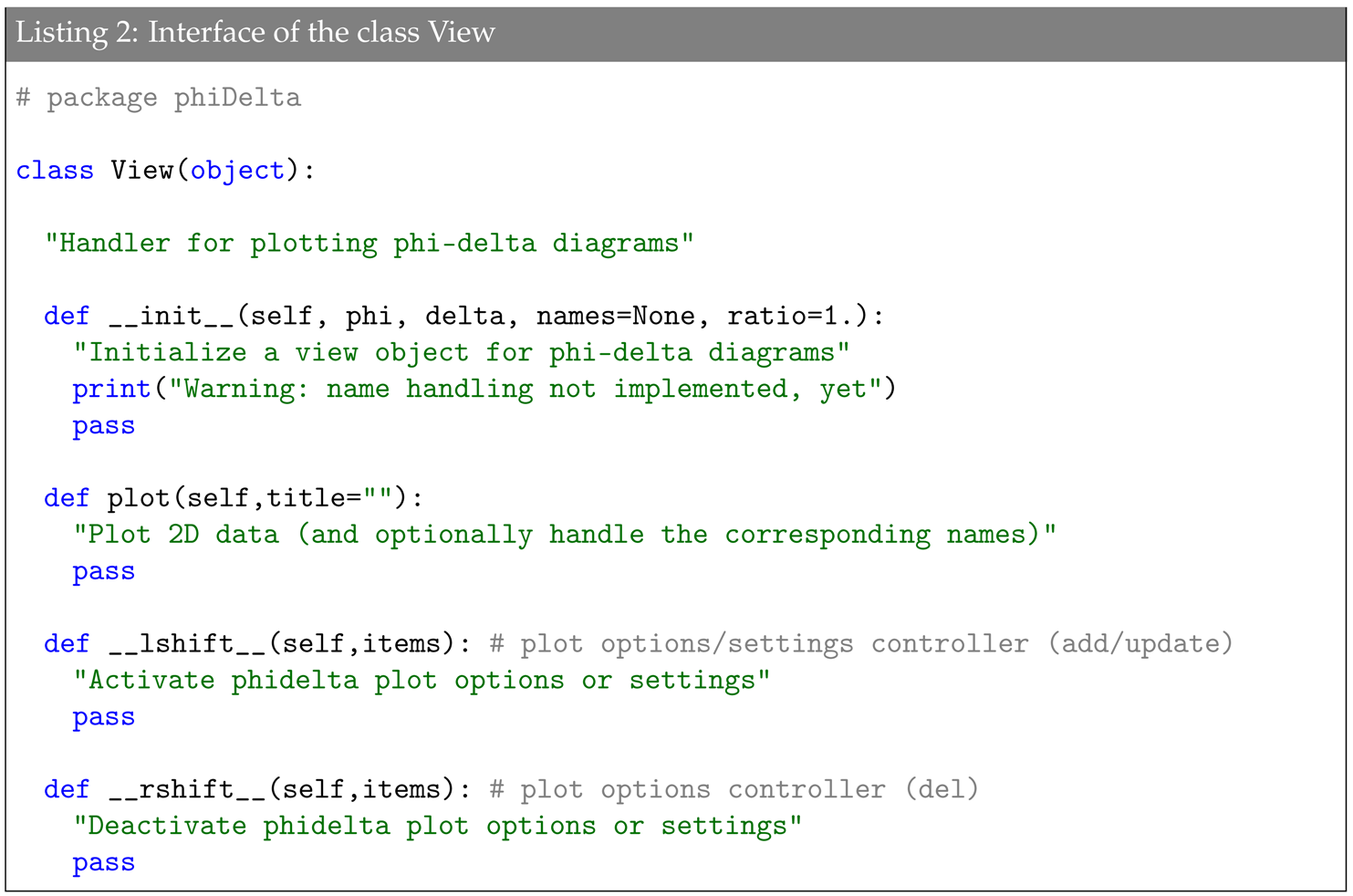Click the 'class' keyword before View
Screen dimensions: 1353x896
55,171
